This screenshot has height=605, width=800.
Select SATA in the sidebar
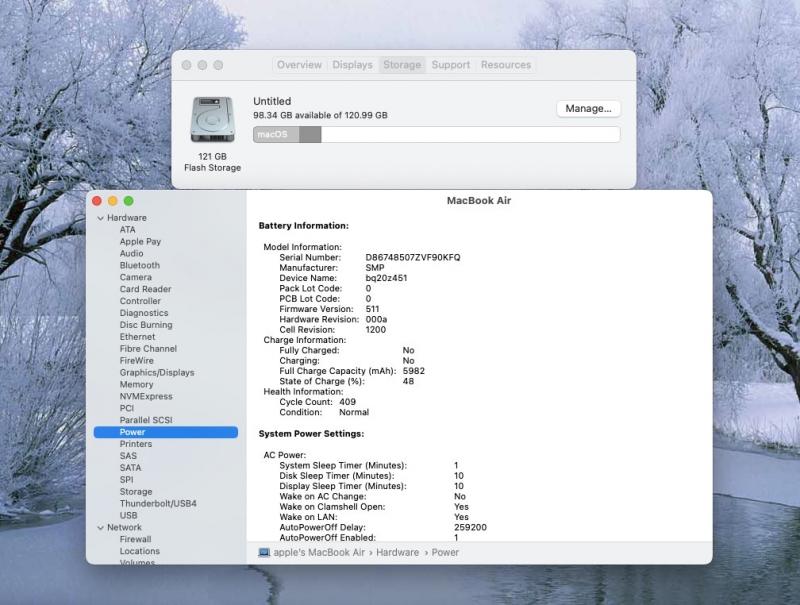pos(130,468)
